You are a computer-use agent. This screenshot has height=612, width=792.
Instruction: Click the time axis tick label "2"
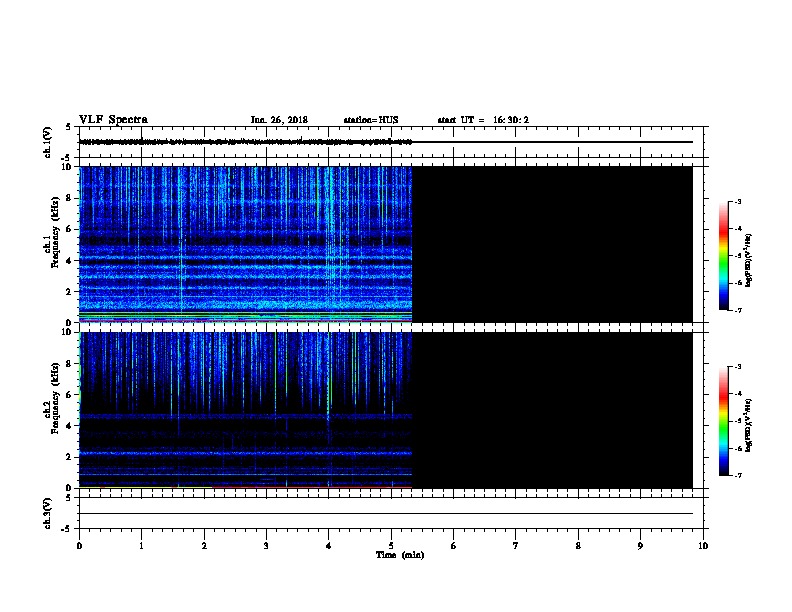(x=204, y=545)
